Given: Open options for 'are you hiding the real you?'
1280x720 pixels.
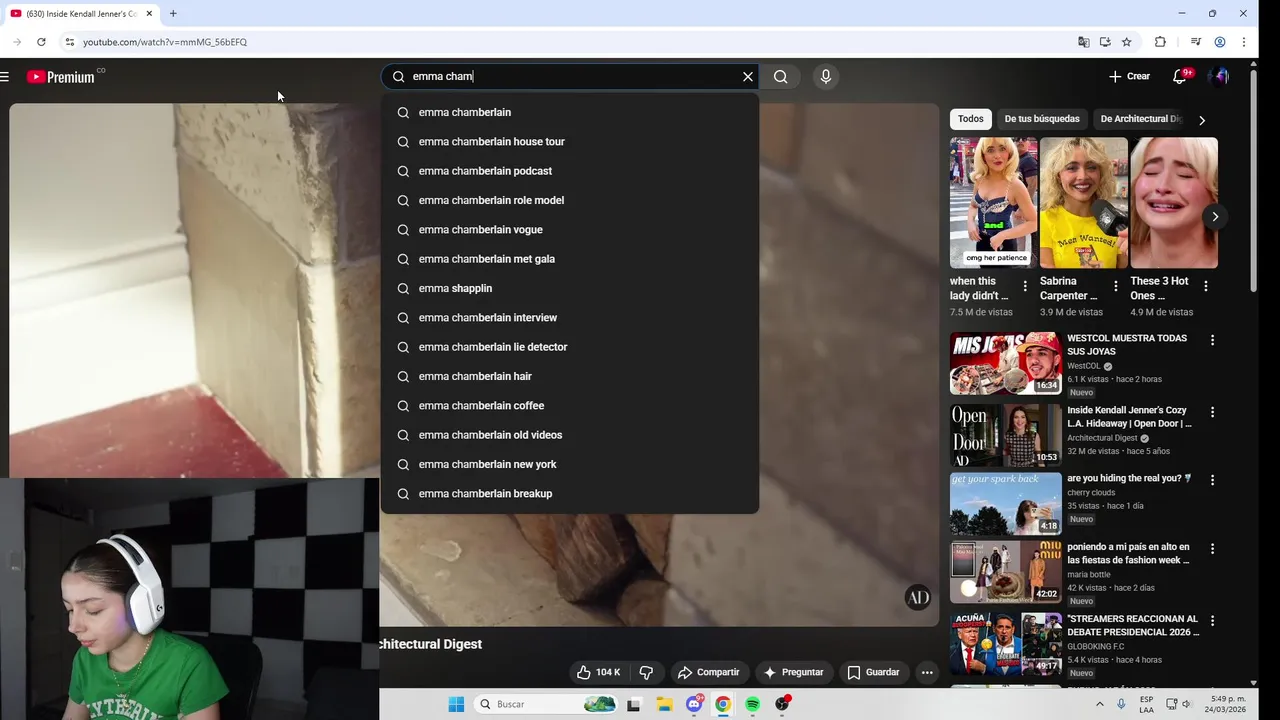Looking at the screenshot, I should point(1212,480).
